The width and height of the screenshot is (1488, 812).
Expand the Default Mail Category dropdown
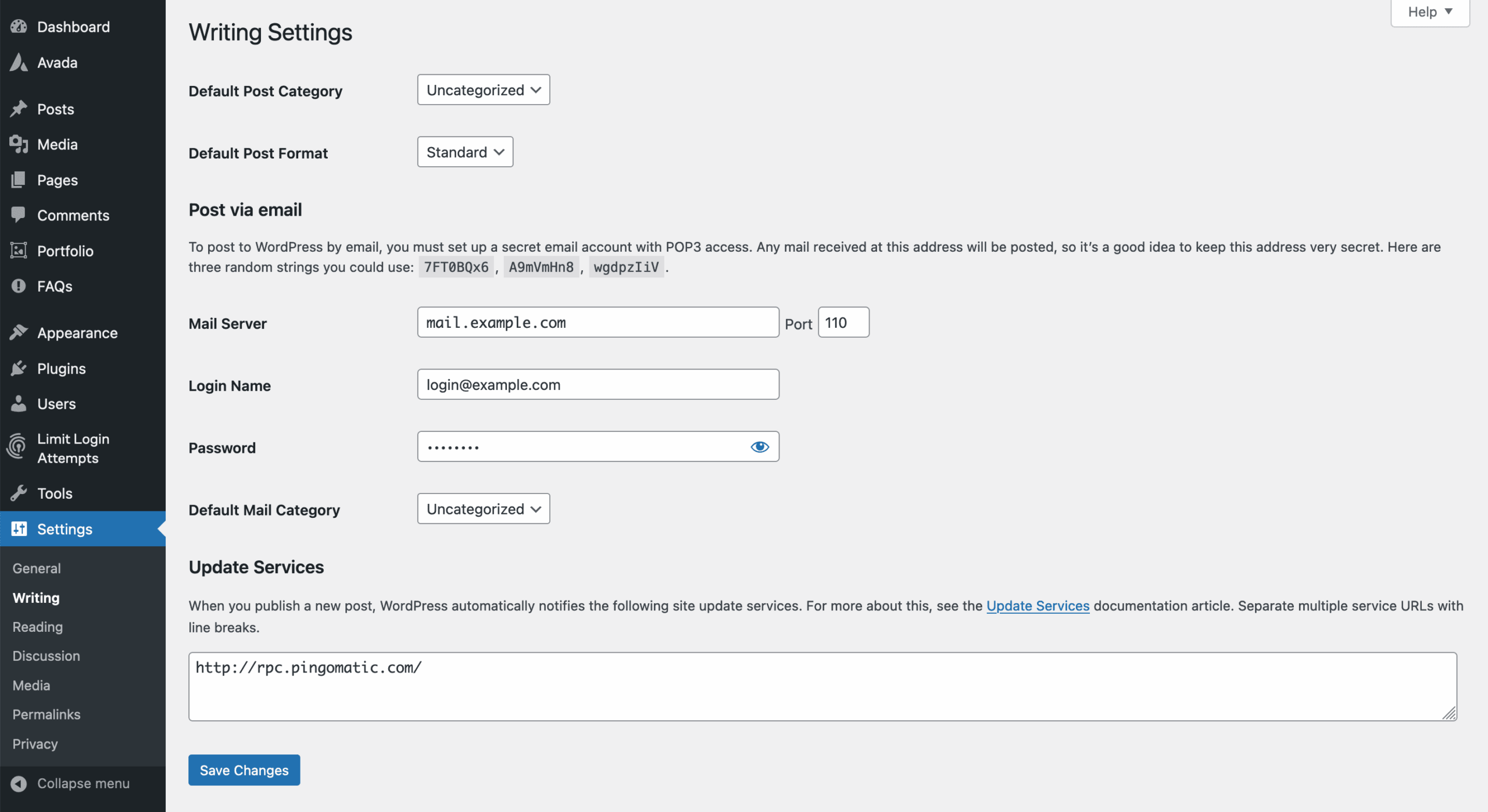tap(483, 509)
